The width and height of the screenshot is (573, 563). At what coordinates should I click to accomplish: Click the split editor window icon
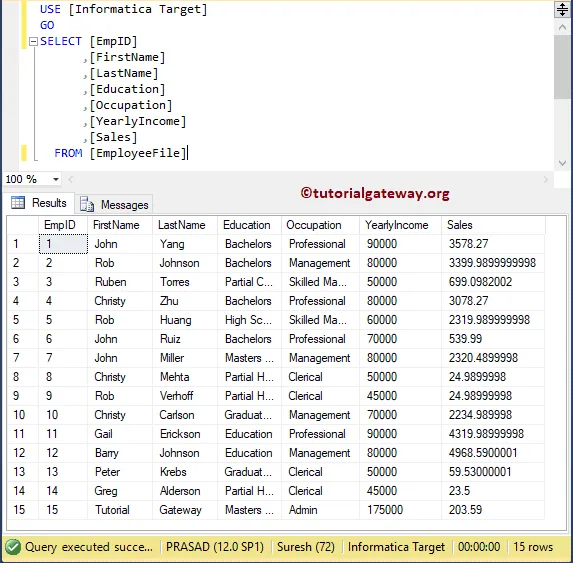[x=562, y=9]
